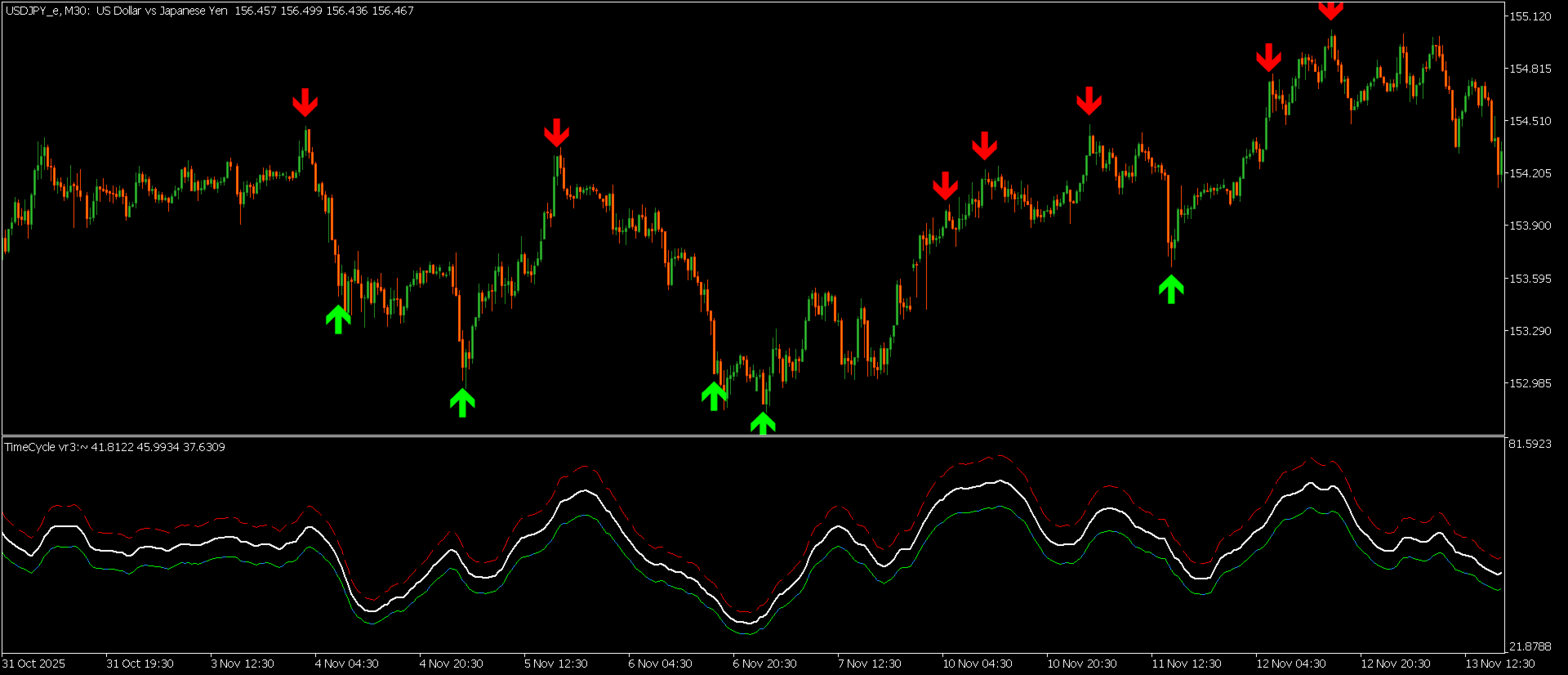Viewport: 1568px width, 675px height.
Task: Click the 153.290 price scale label
Action: tap(1530, 331)
